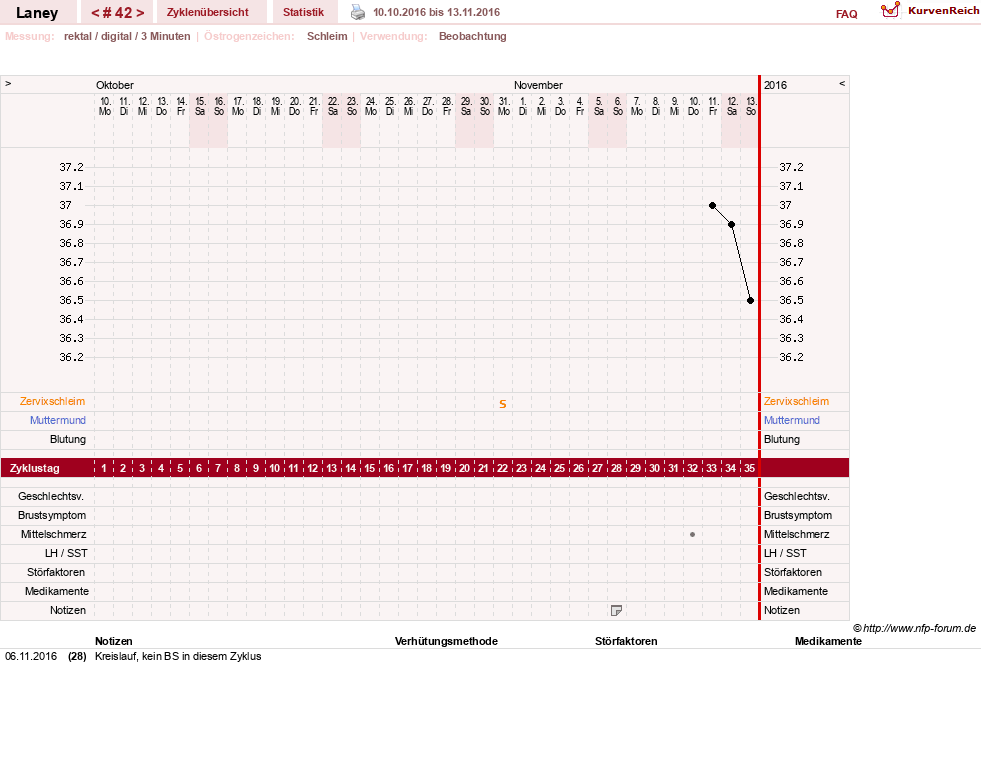This screenshot has width=981, height=780.
Task: Click the Zyklustag label
Action: [x=34, y=468]
